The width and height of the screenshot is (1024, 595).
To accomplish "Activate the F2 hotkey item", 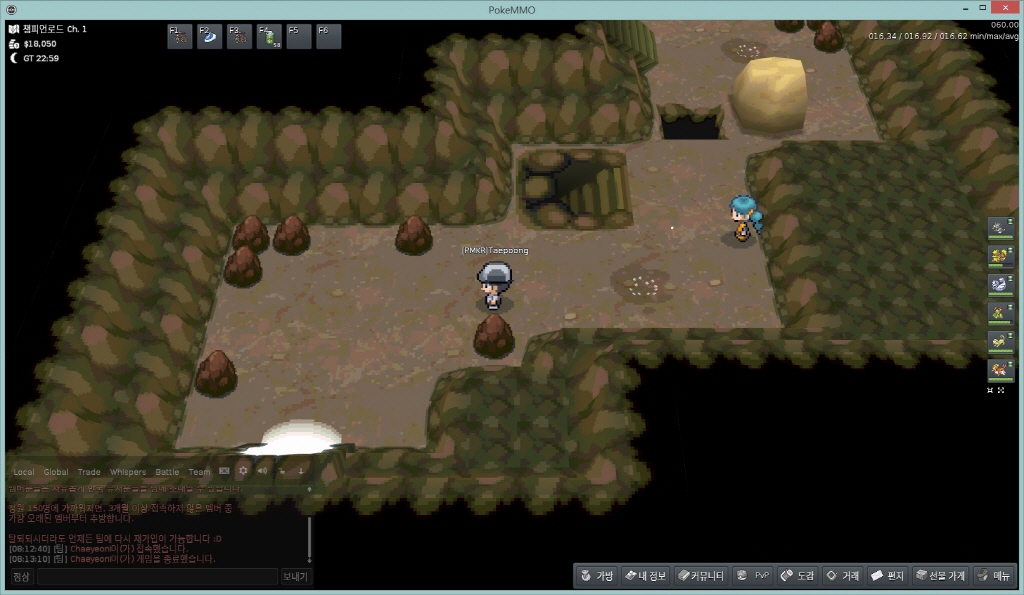I will tap(209, 37).
